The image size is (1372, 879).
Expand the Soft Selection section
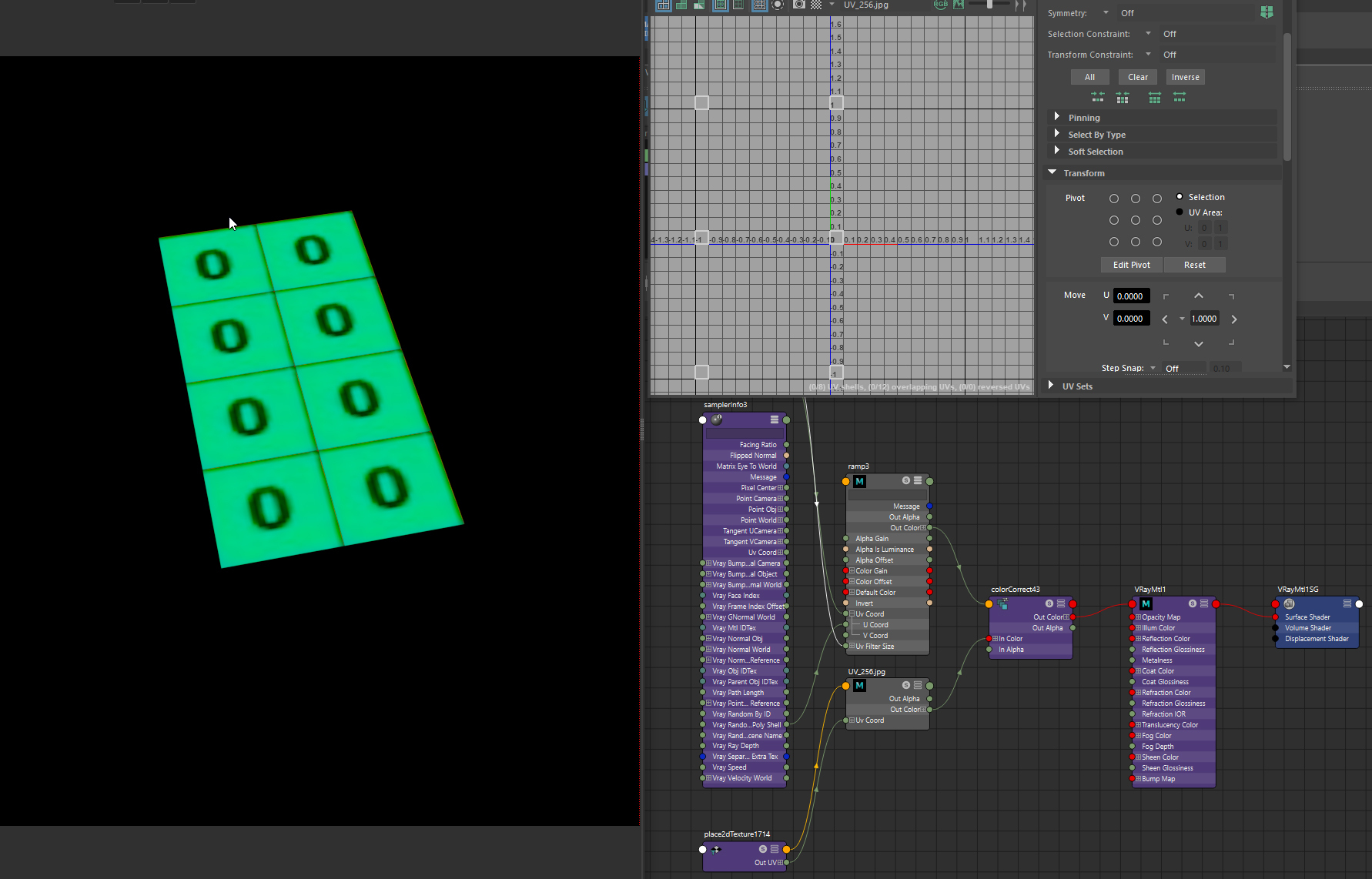pyautogui.click(x=1057, y=151)
